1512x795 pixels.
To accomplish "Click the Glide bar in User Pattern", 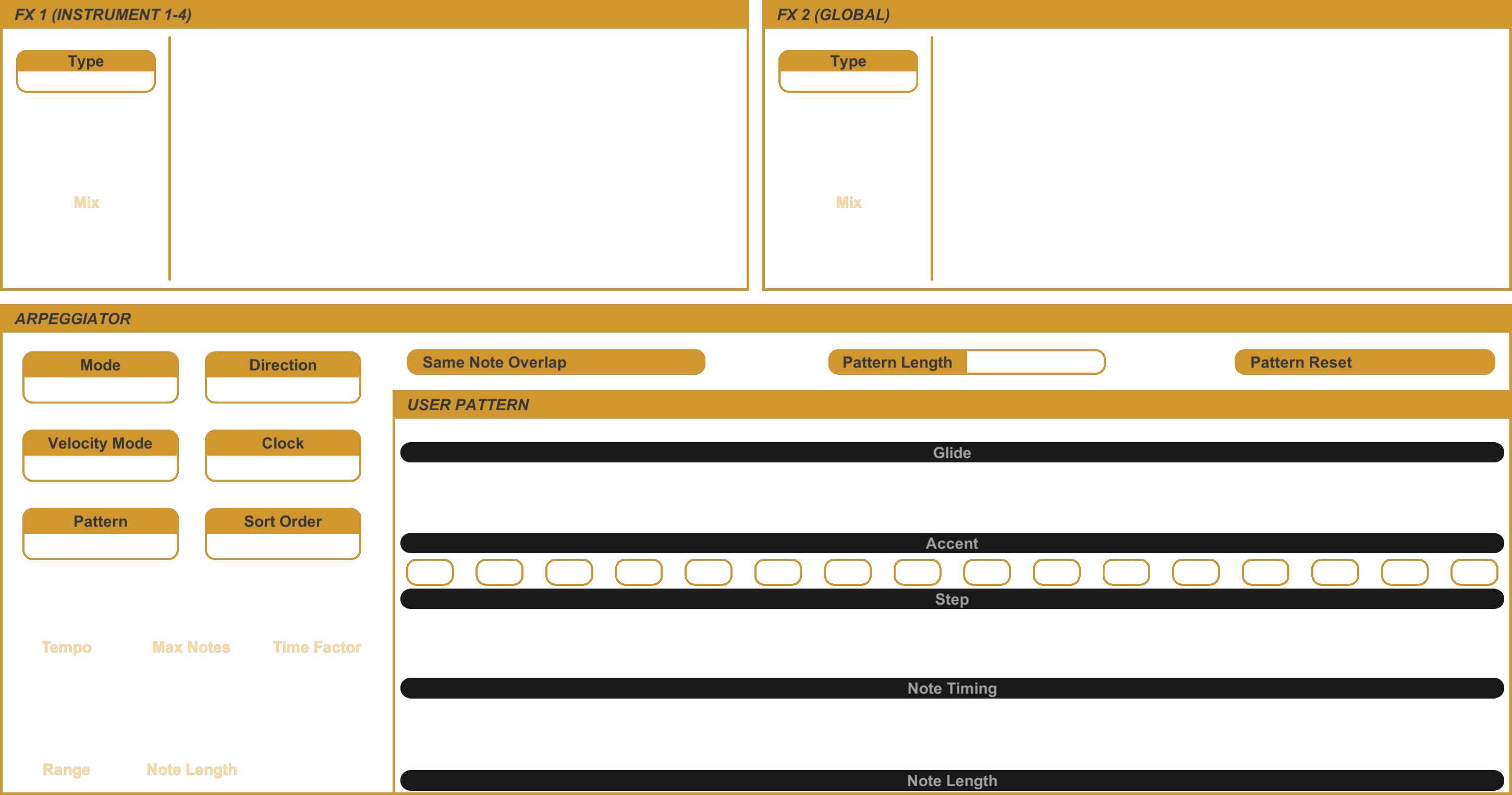I will point(952,452).
